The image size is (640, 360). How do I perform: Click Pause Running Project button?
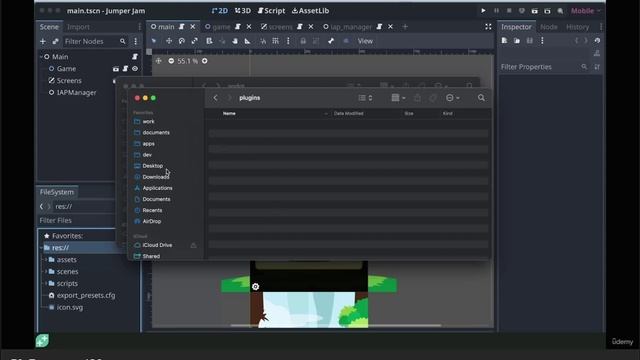[496, 11]
